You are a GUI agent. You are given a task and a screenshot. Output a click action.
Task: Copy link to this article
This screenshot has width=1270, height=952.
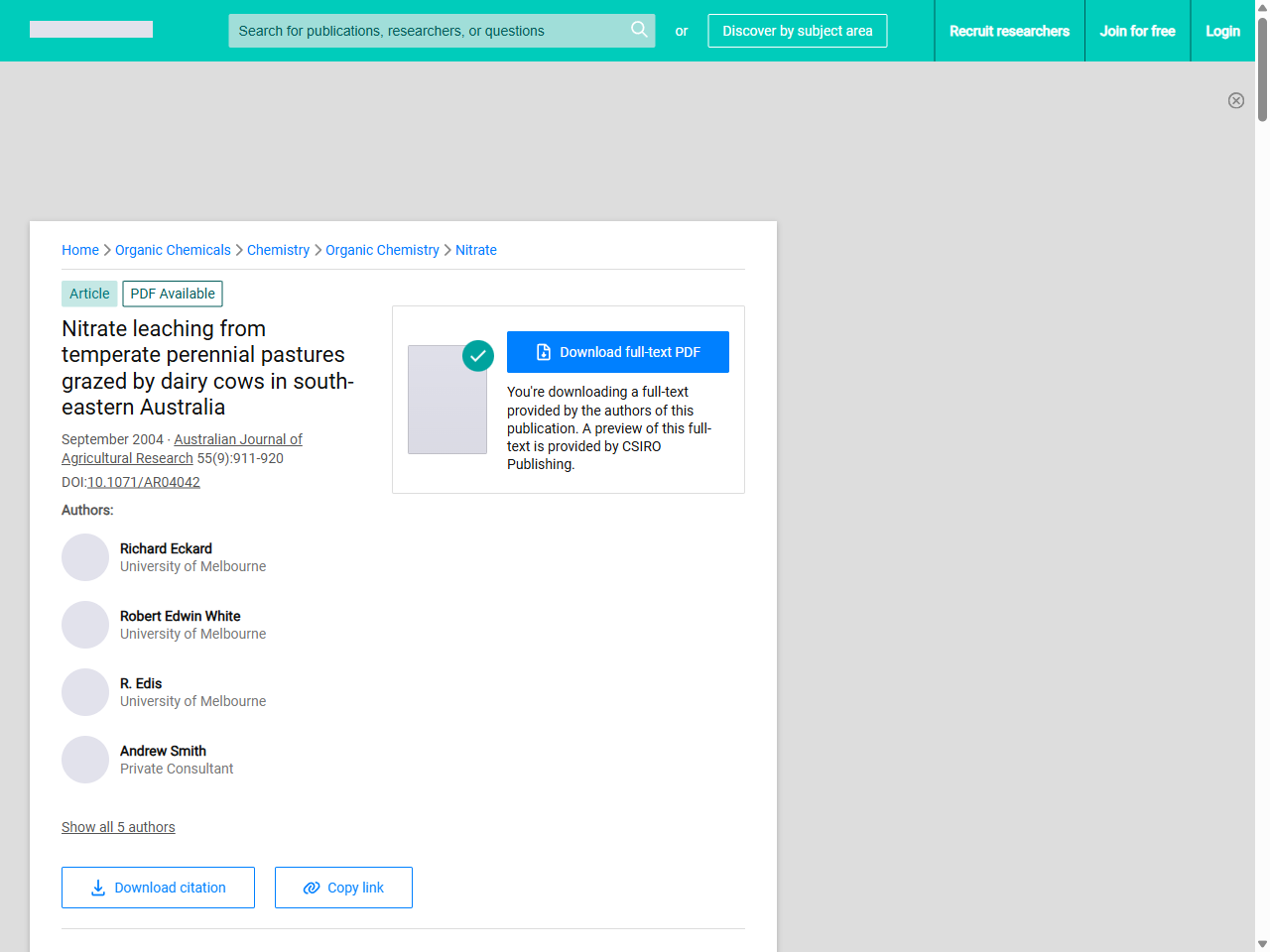(x=343, y=888)
